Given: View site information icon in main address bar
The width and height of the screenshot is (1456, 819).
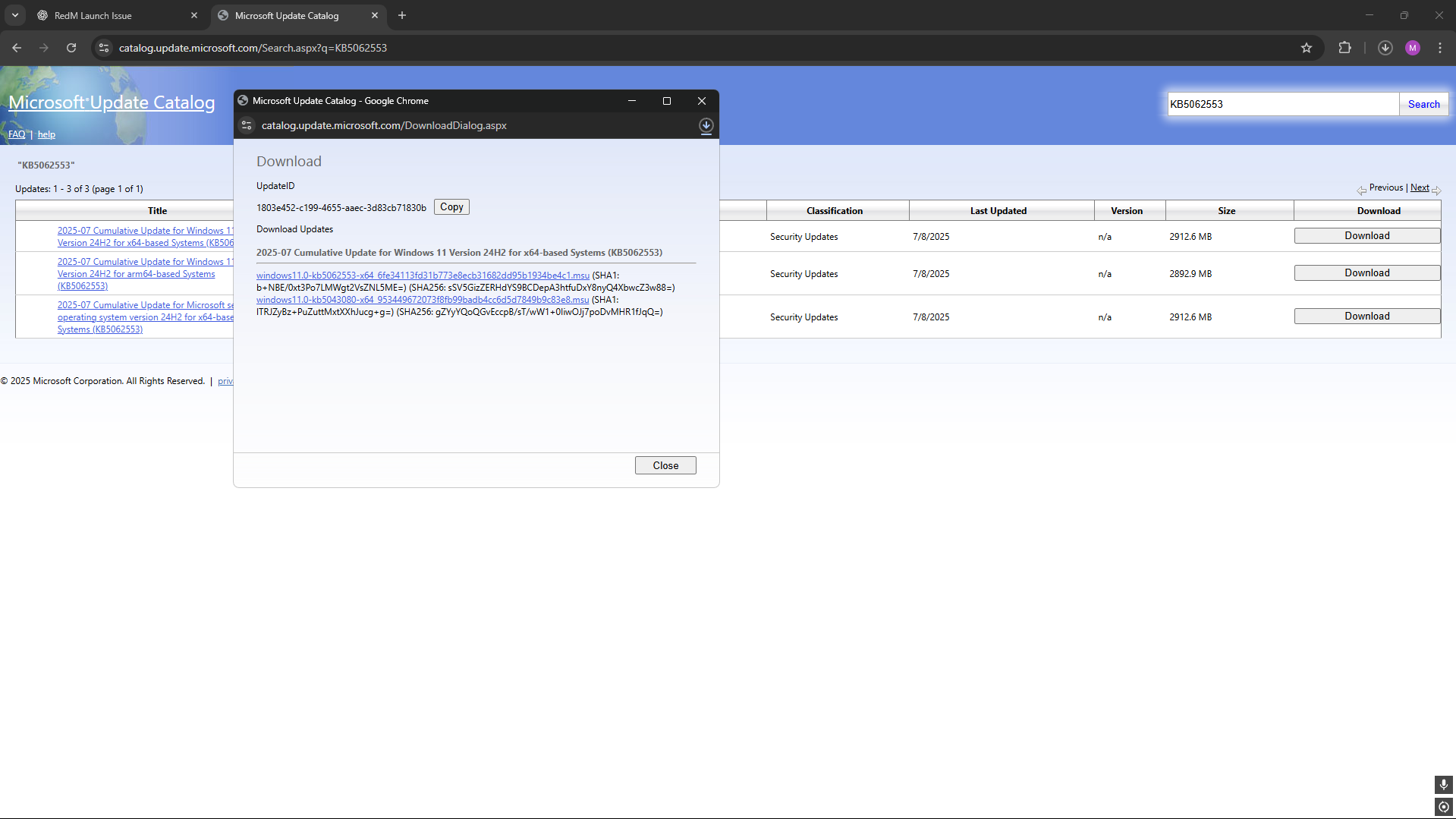Looking at the screenshot, I should coord(104,48).
